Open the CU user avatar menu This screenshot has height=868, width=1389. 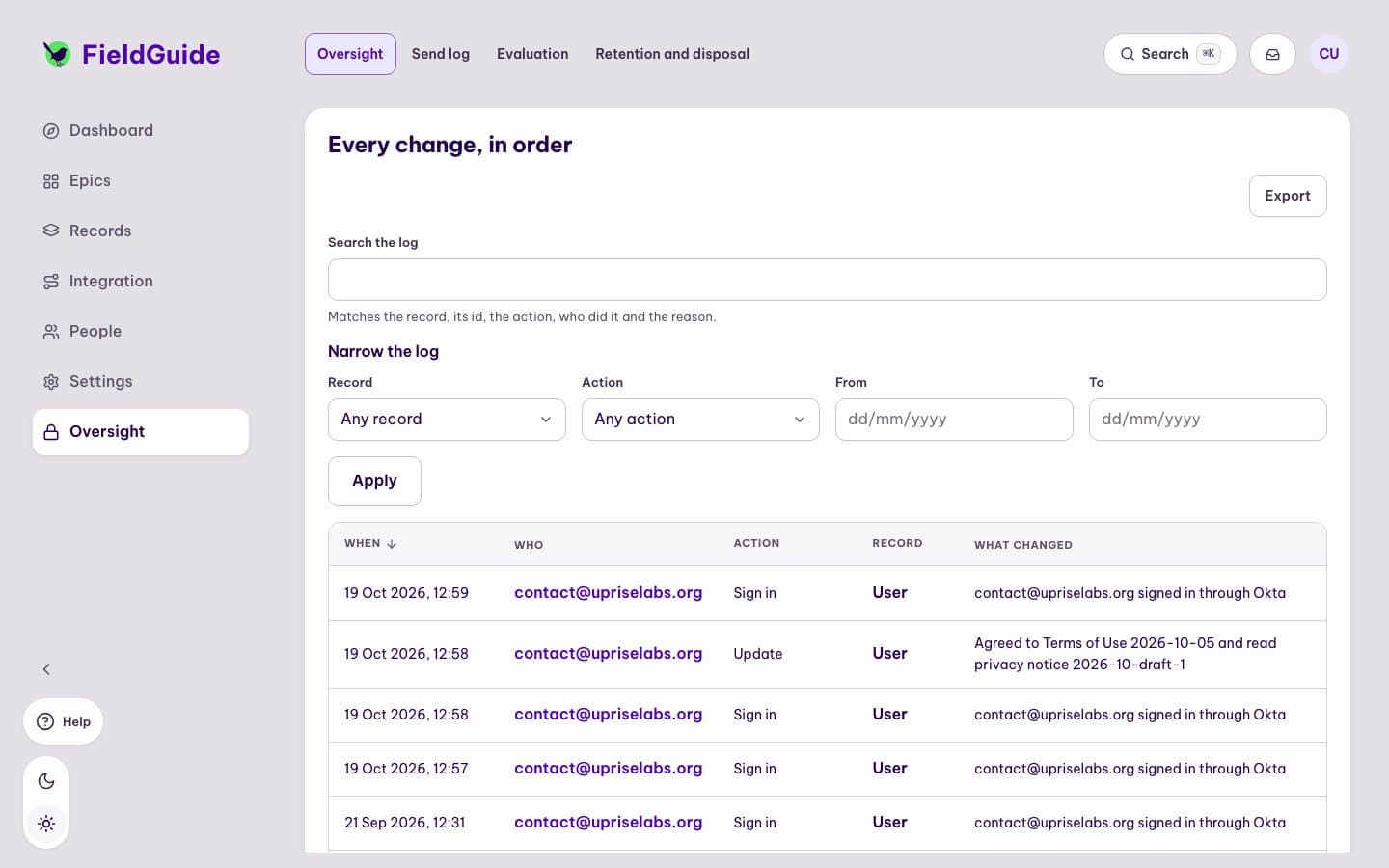pyautogui.click(x=1329, y=54)
